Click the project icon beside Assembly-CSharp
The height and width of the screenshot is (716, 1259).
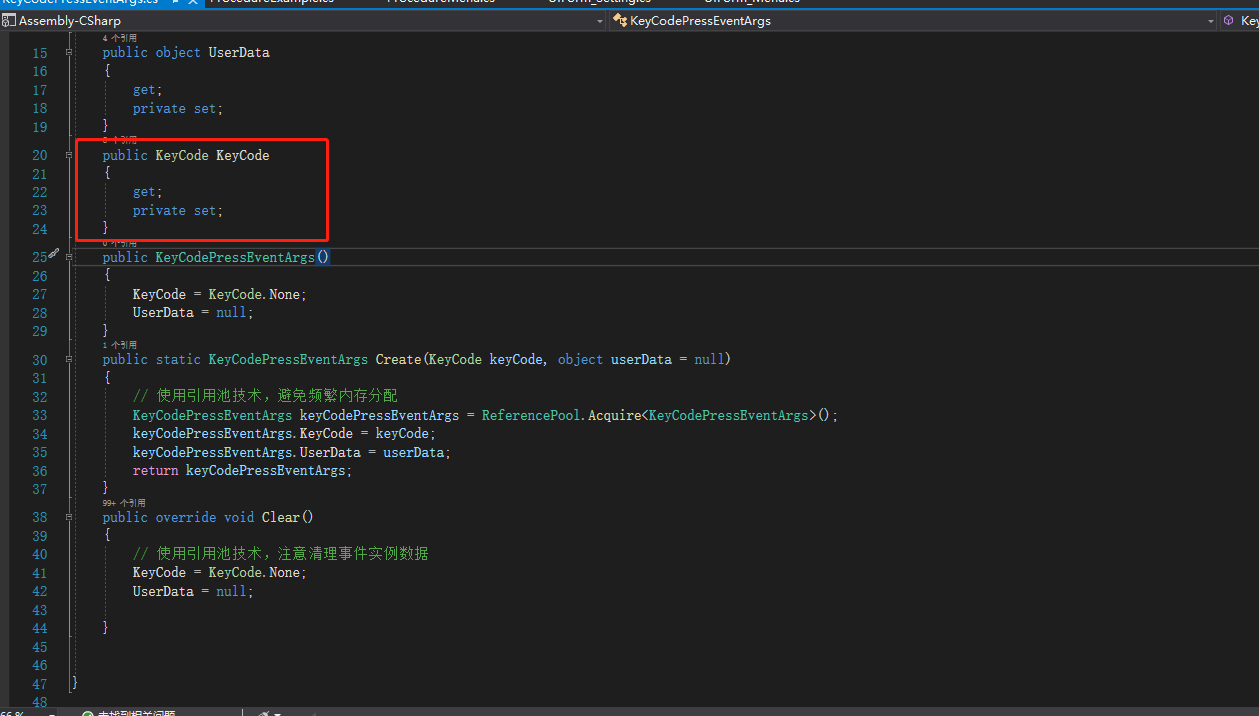coord(10,20)
